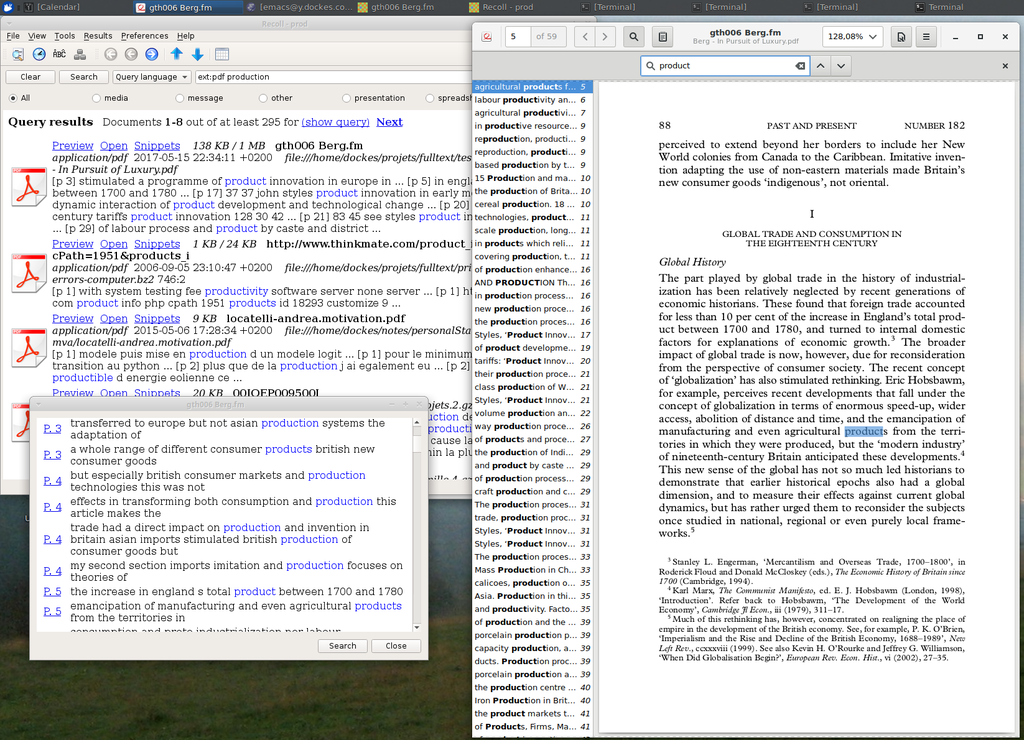
Task: Click PDF icon of locatelli-andrea.motivation.pdf result
Action: pyautogui.click(x=28, y=348)
